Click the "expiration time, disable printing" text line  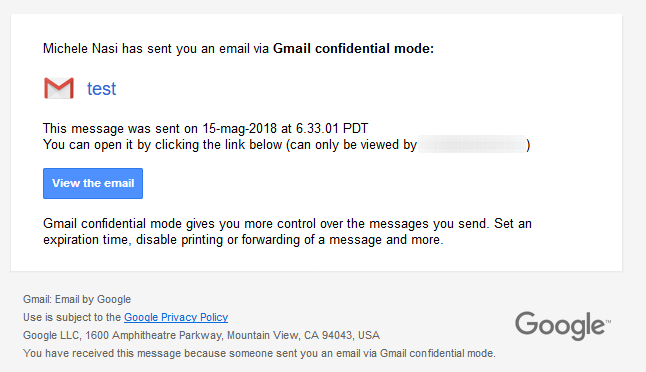243,240
